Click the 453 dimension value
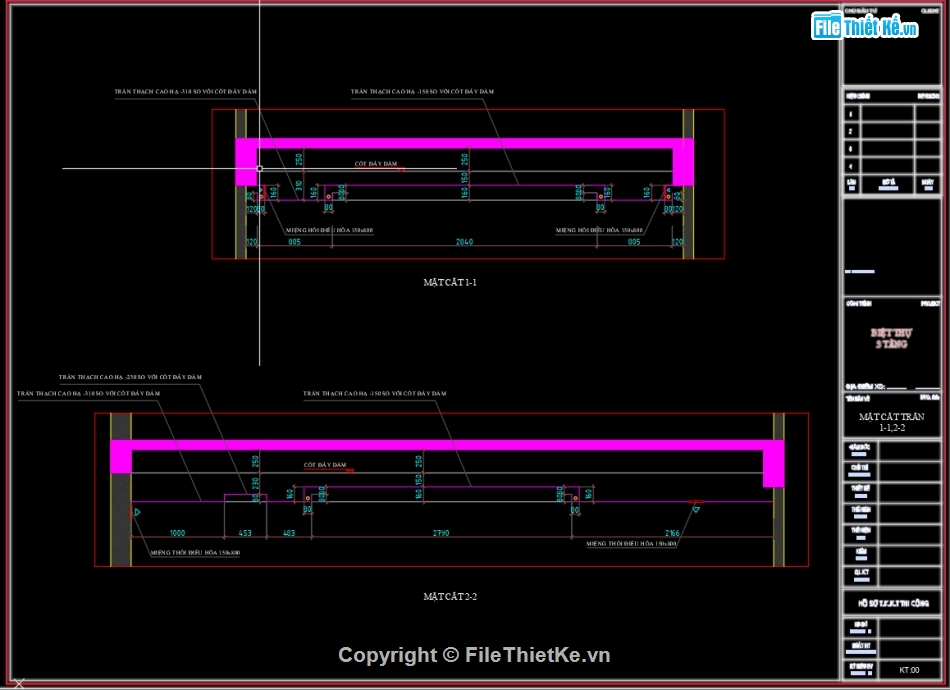The height and width of the screenshot is (690, 950). tap(245, 533)
